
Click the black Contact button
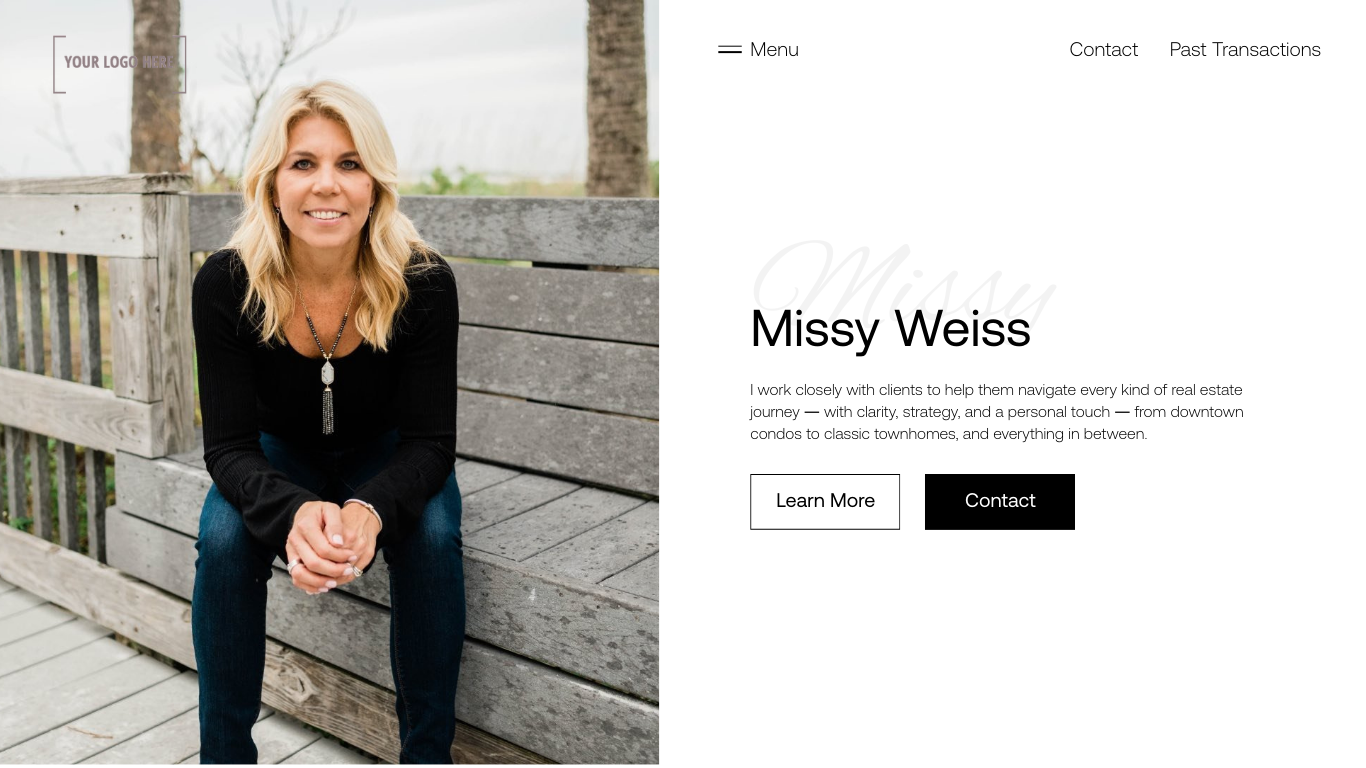pos(1000,502)
